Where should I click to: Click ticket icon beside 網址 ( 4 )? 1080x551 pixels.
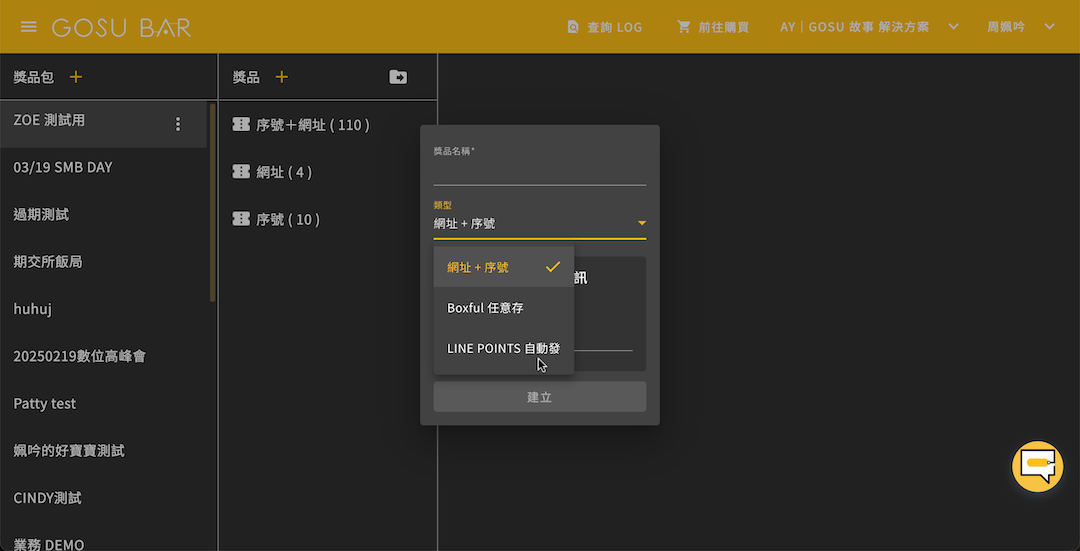coord(241,172)
